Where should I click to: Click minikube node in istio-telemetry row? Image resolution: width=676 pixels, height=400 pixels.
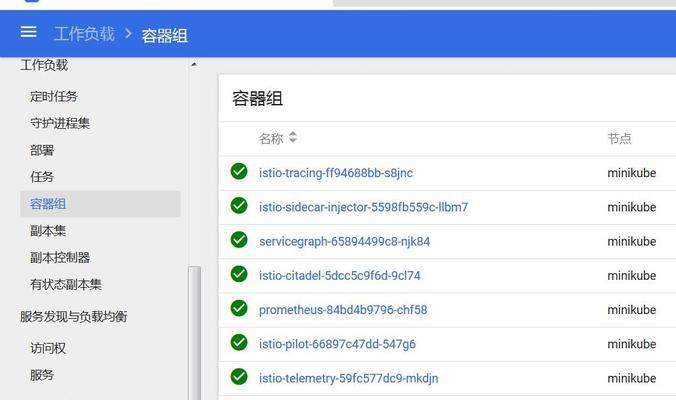tap(632, 378)
